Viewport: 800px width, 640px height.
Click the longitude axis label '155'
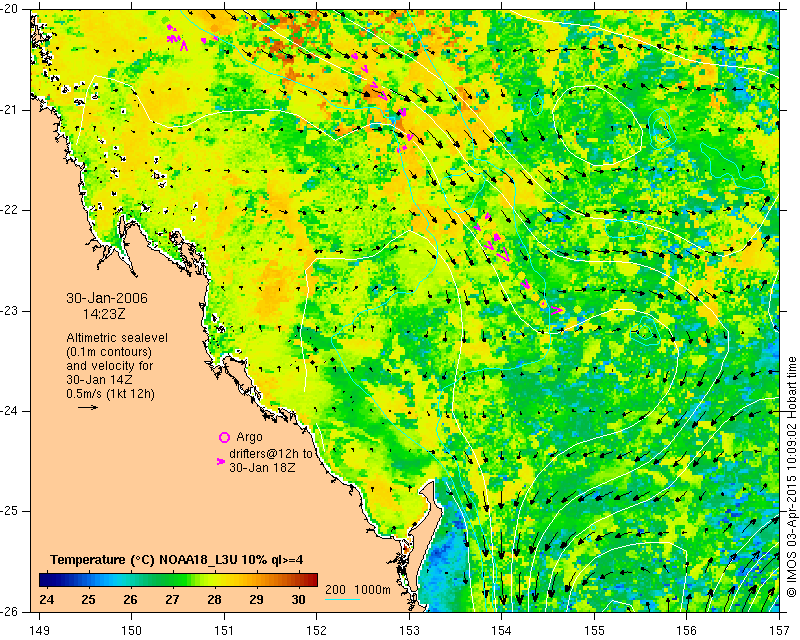tap(594, 631)
